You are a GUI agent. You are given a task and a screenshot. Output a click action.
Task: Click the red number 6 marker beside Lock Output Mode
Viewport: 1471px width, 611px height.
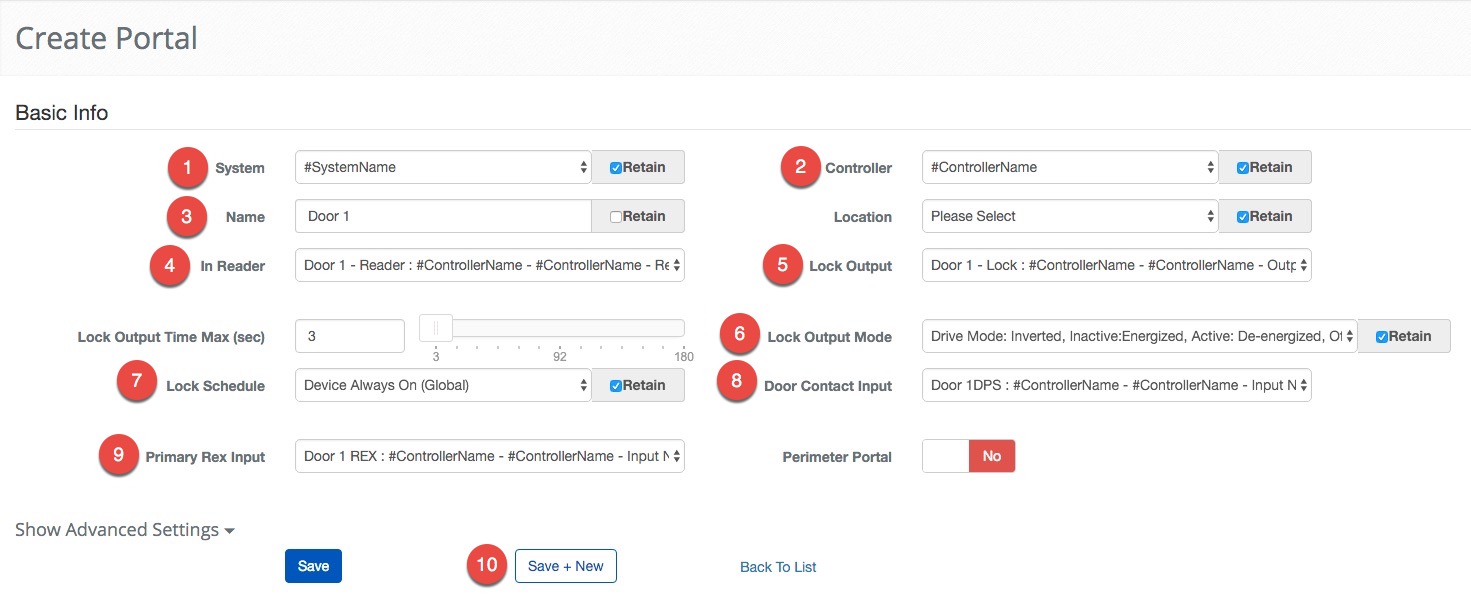pos(740,336)
